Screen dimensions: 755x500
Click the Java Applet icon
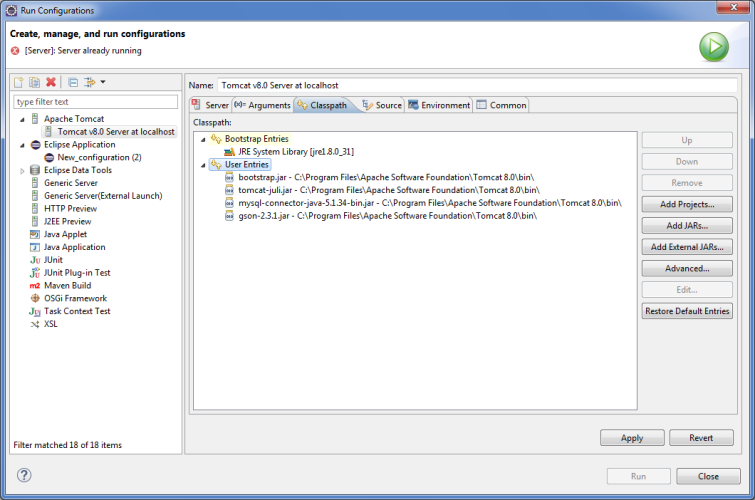pos(35,234)
